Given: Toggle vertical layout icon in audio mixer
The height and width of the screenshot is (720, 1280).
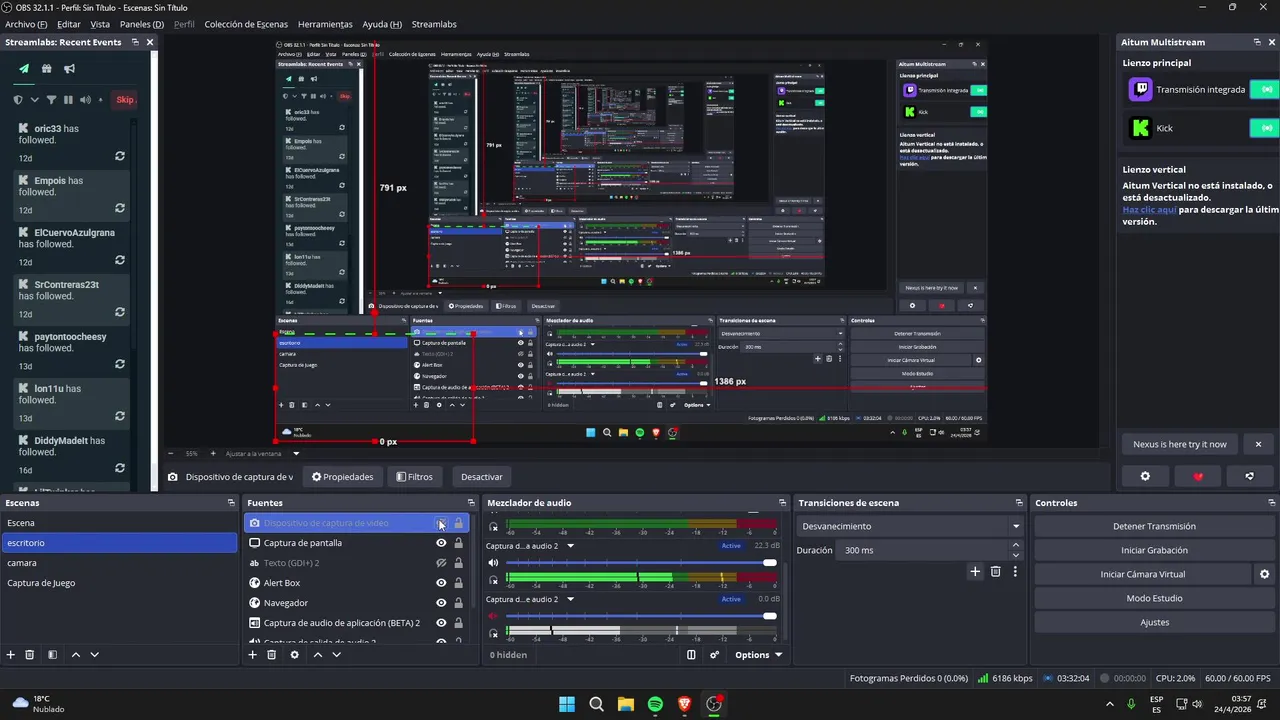Looking at the screenshot, I should pyautogui.click(x=691, y=655).
